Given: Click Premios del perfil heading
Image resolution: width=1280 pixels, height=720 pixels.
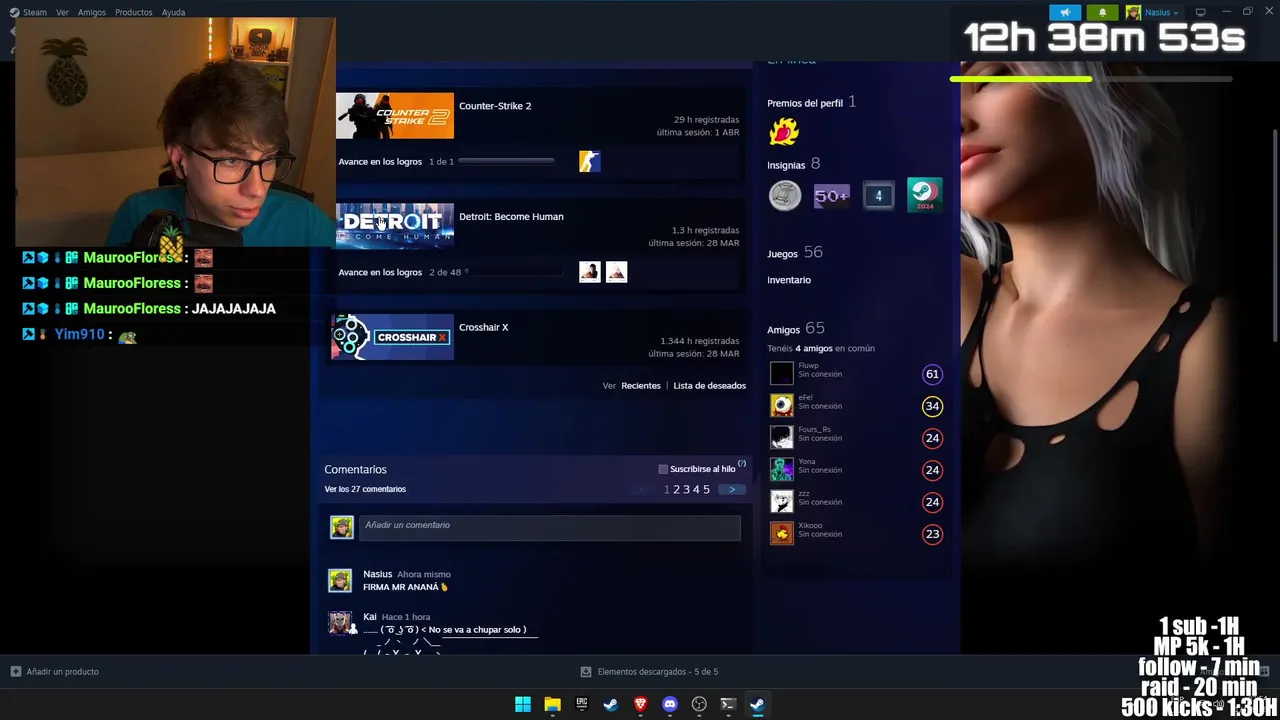Looking at the screenshot, I should pyautogui.click(x=805, y=103).
